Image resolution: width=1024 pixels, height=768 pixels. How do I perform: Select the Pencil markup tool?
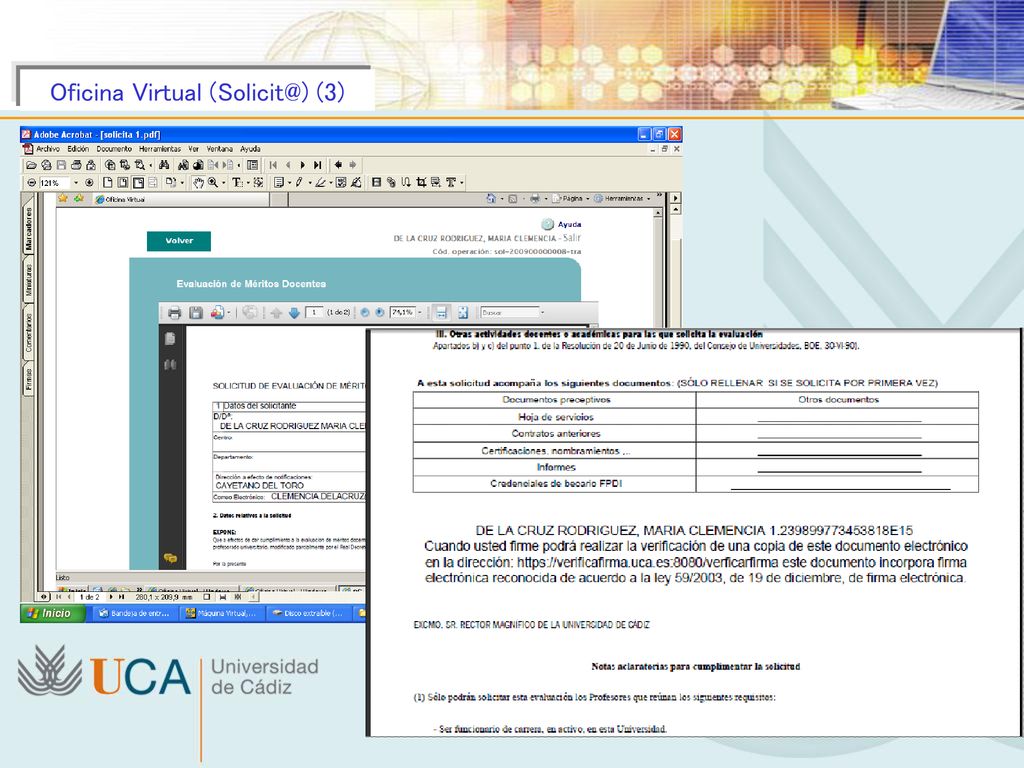(x=299, y=182)
